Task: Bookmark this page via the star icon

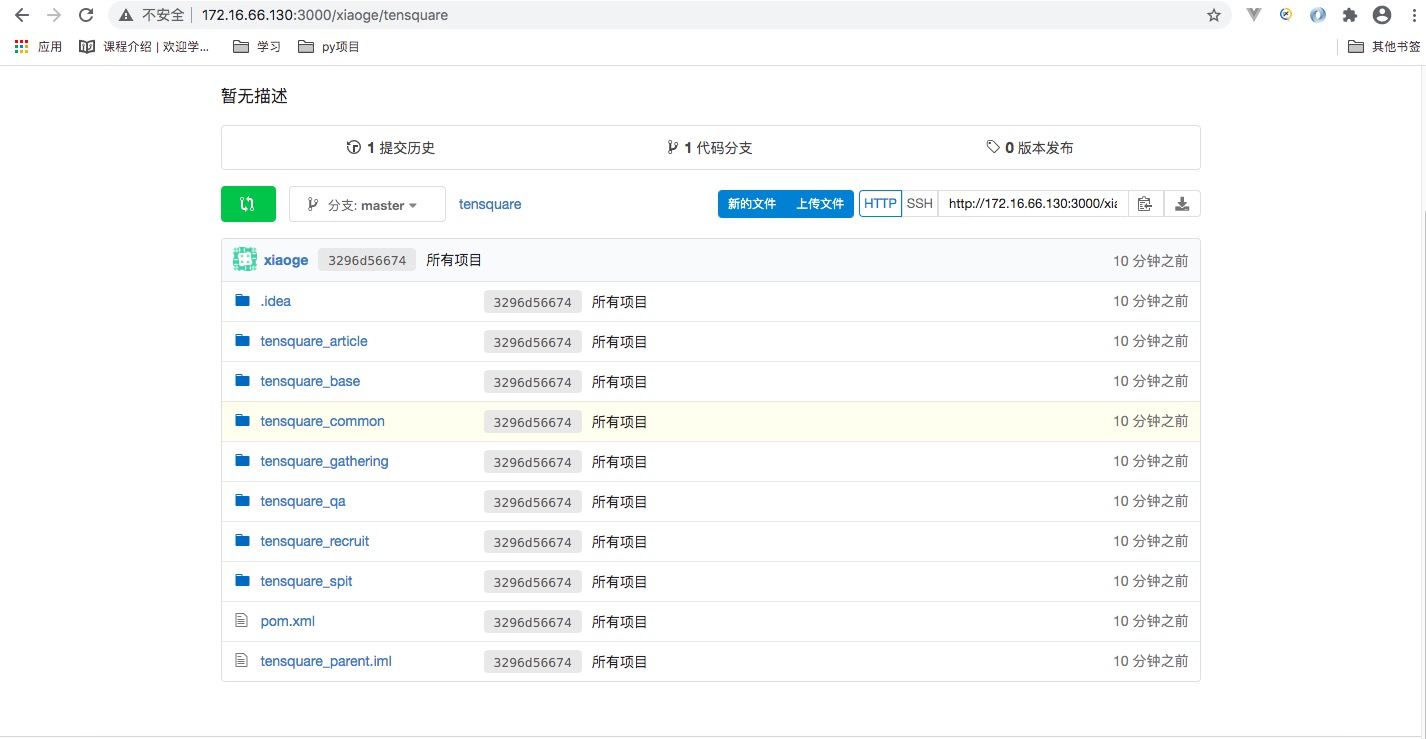Action: click(x=1213, y=15)
